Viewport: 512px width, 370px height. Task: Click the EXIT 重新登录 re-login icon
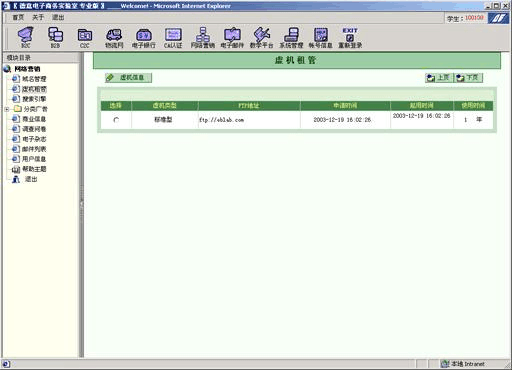(350, 37)
